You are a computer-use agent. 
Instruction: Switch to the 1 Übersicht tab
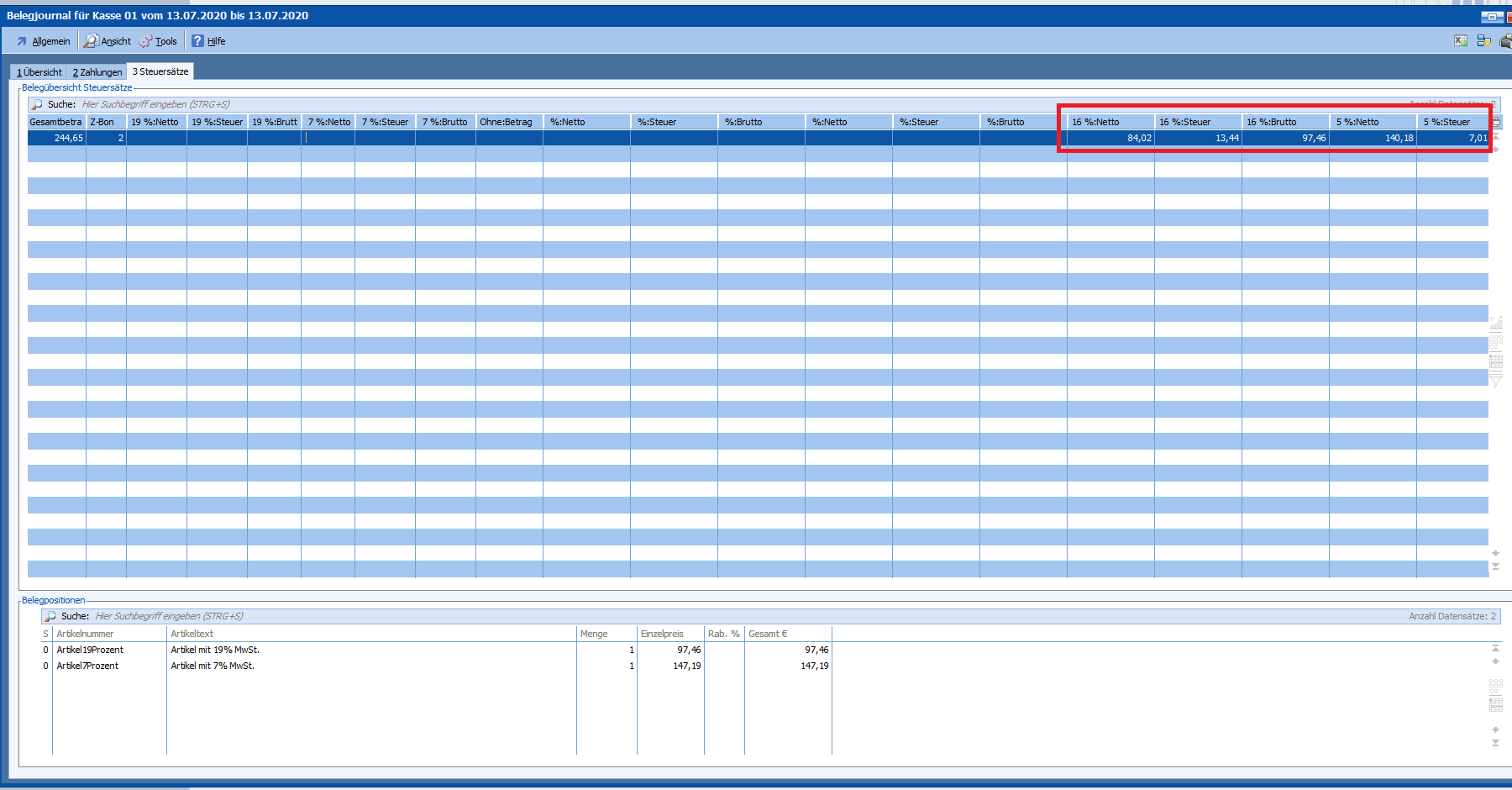(x=39, y=72)
